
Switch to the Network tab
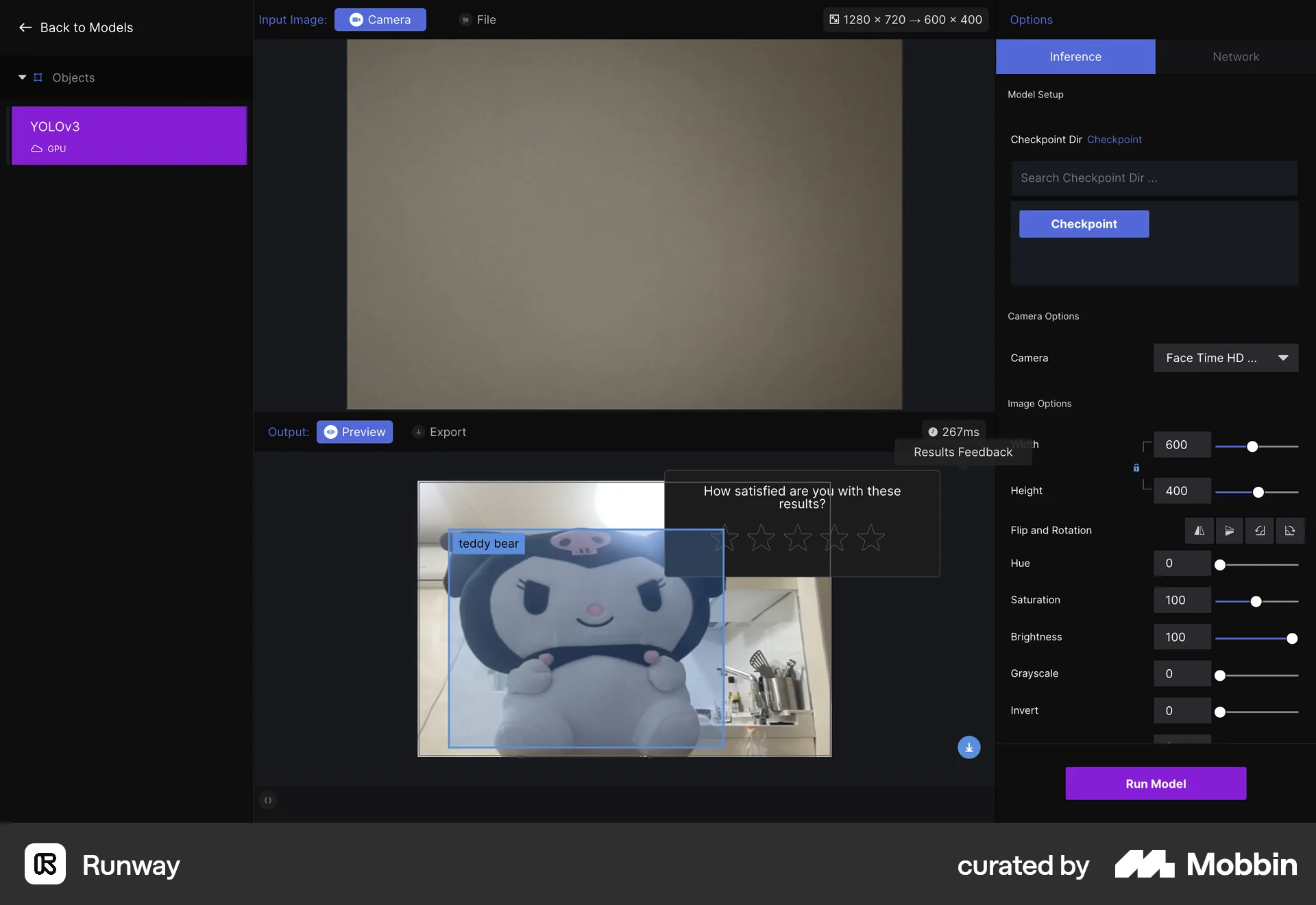(x=1235, y=57)
